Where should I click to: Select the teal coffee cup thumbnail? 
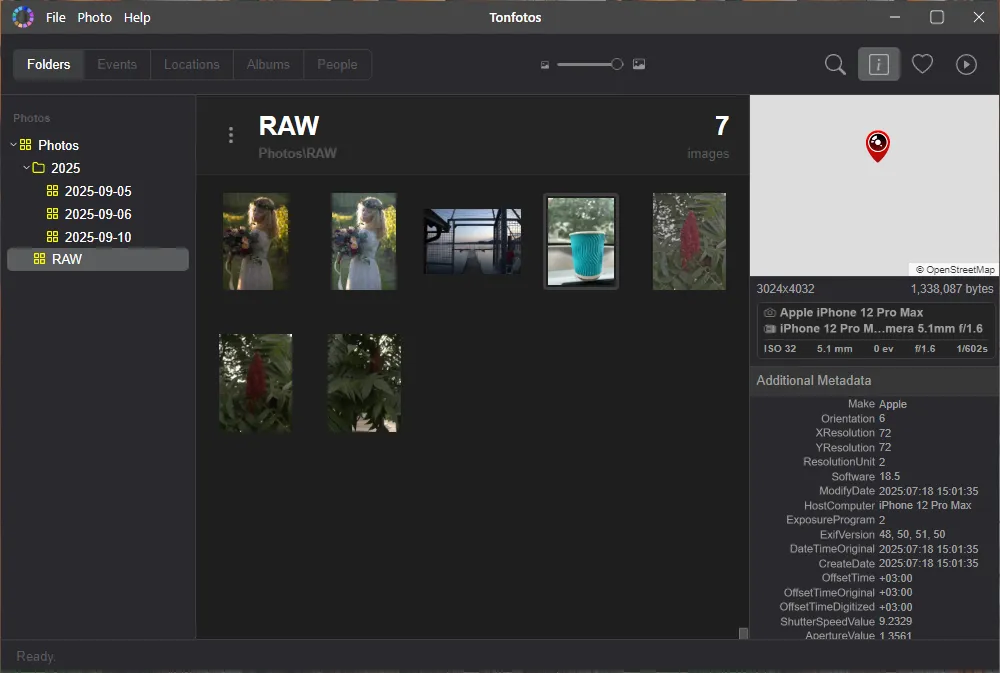(x=581, y=241)
